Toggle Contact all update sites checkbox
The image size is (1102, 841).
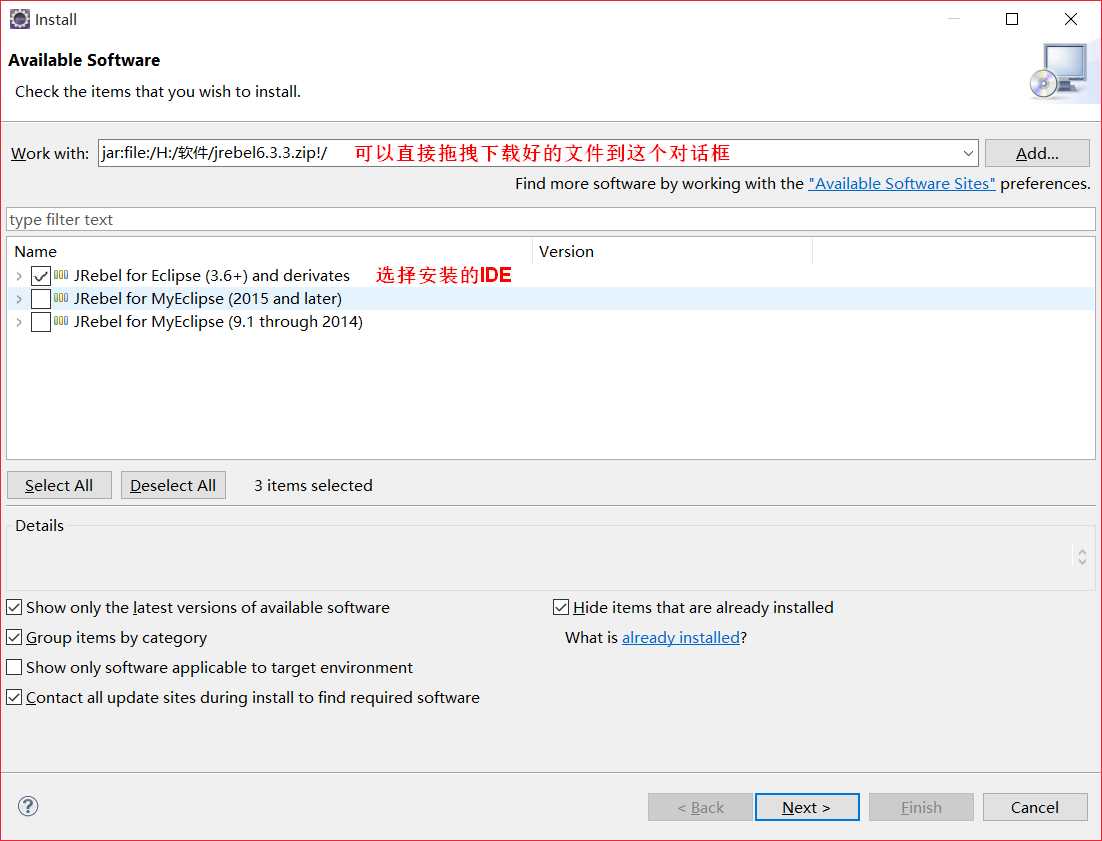14,697
